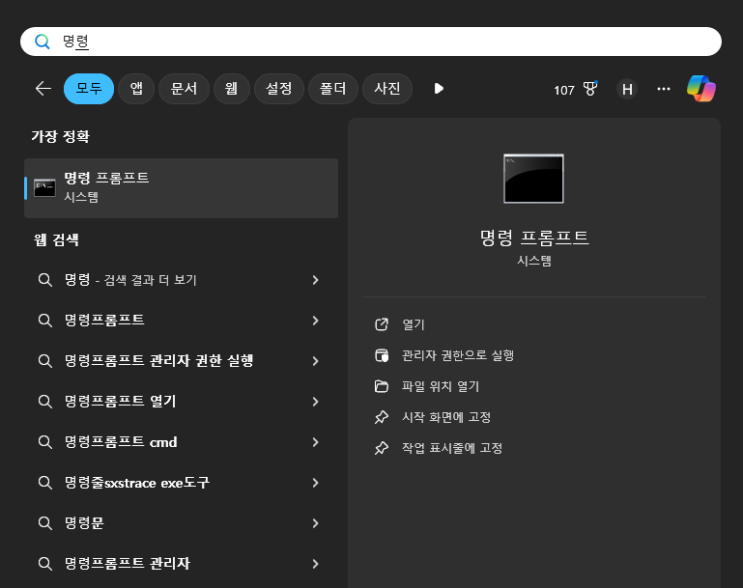Click search icon beside 명령프롬프트 관리자 suggestion
Image resolution: width=743 pixels, height=588 pixels.
[x=45, y=564]
